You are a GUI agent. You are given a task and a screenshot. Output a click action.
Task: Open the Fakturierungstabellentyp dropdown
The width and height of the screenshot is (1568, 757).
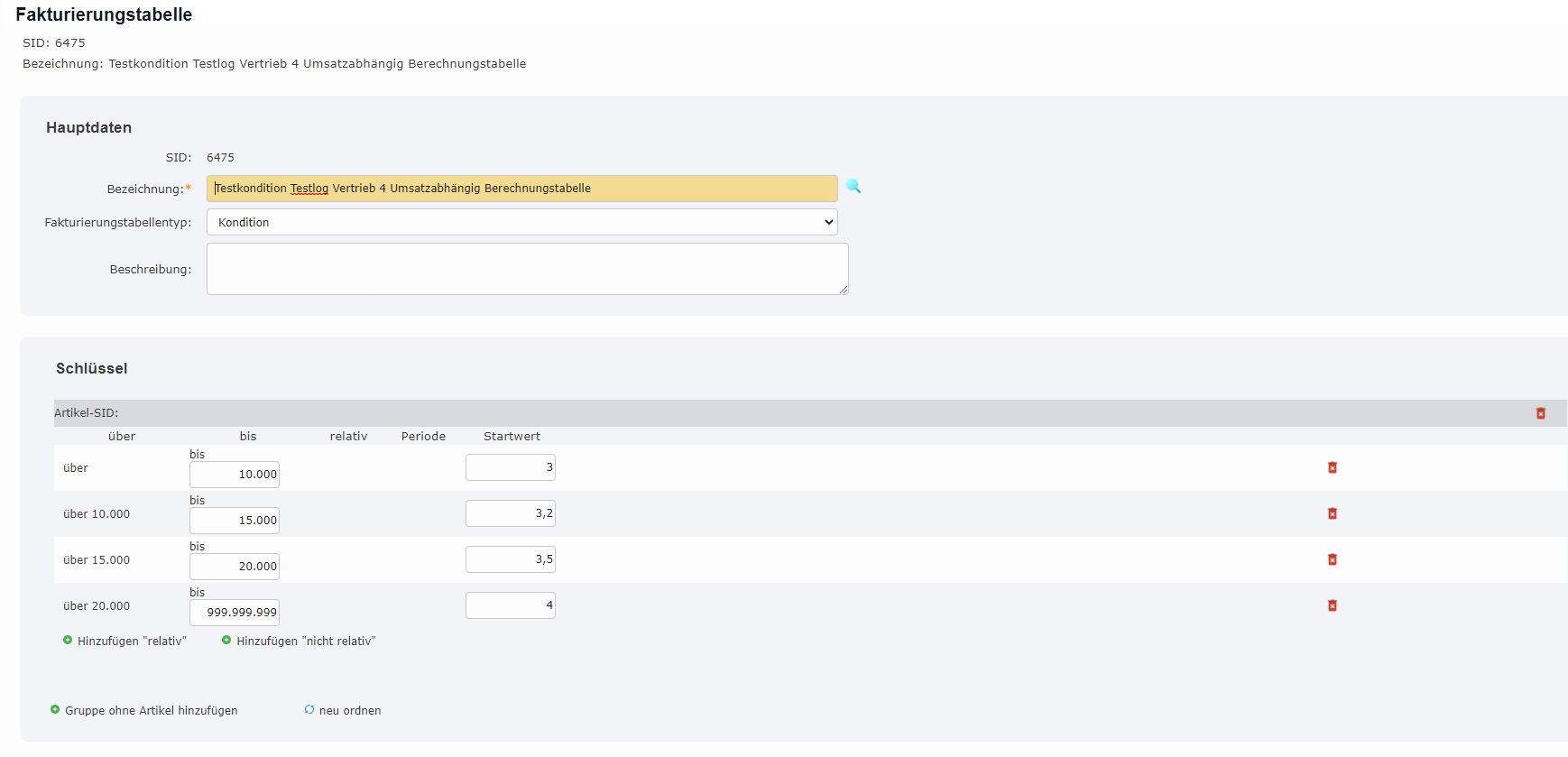(521, 222)
